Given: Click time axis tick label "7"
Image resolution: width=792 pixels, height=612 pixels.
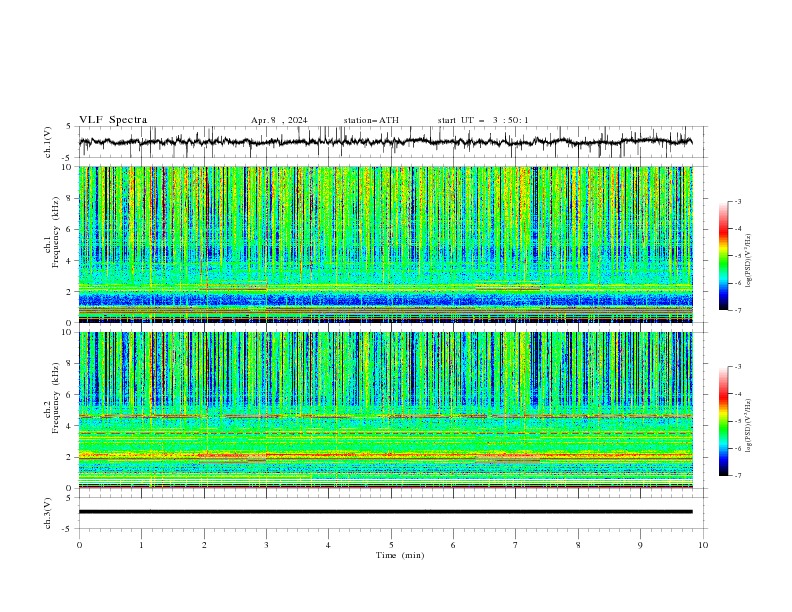Looking at the screenshot, I should (516, 545).
